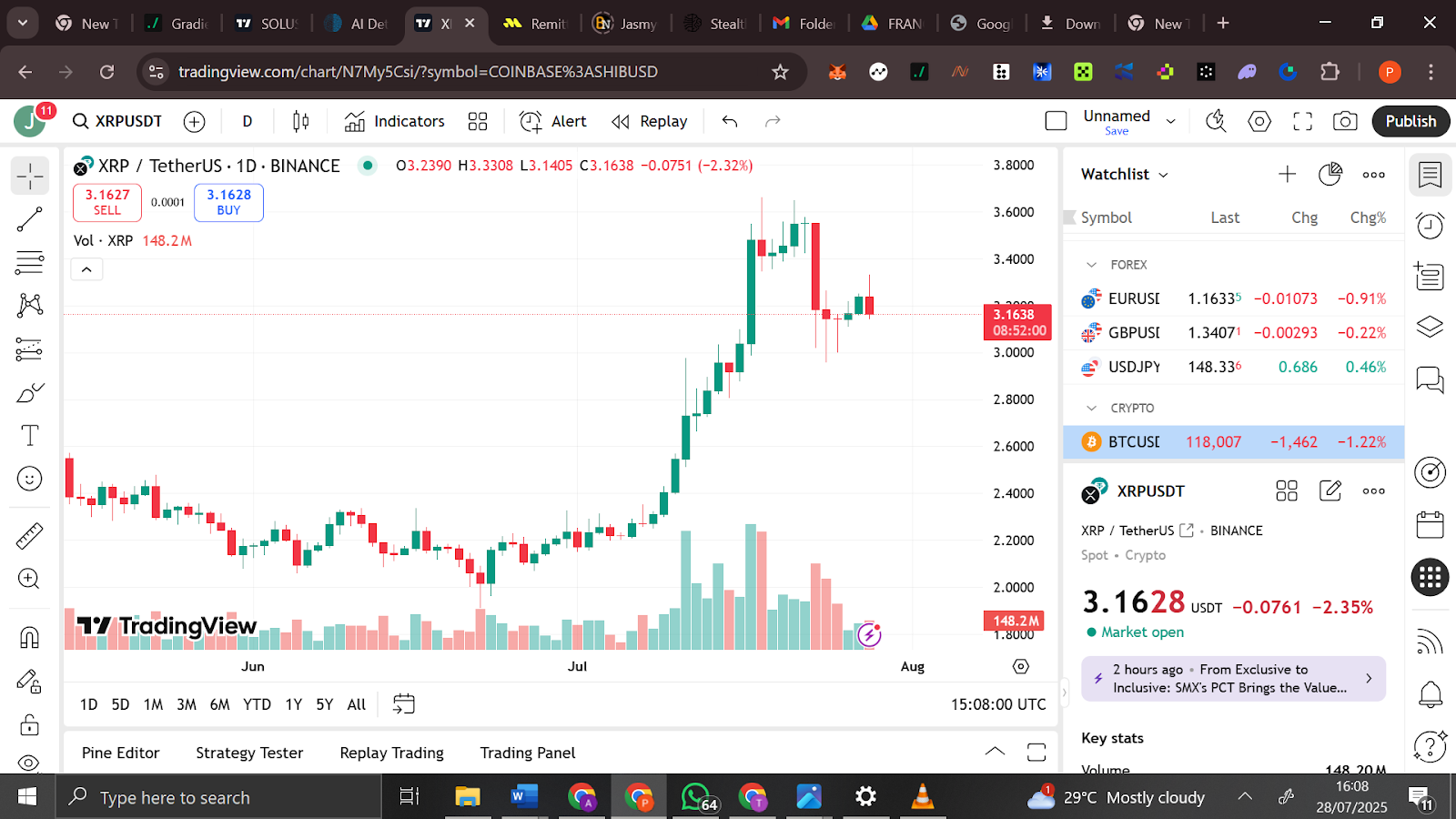
Task: Open the layout setup selector
Action: coord(1057,121)
